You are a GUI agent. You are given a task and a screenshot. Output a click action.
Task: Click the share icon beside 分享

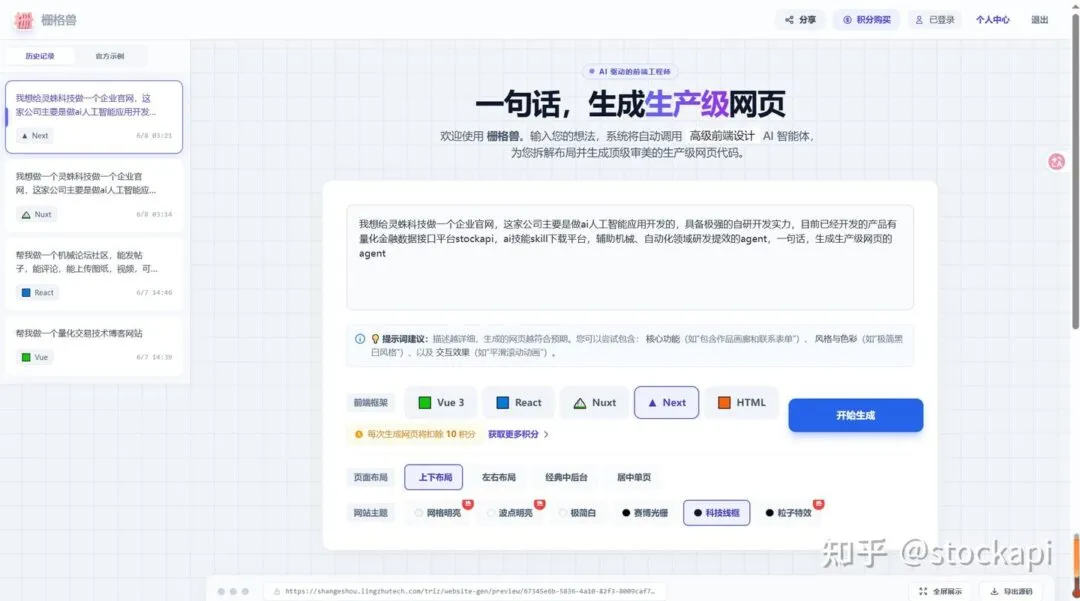click(x=789, y=20)
